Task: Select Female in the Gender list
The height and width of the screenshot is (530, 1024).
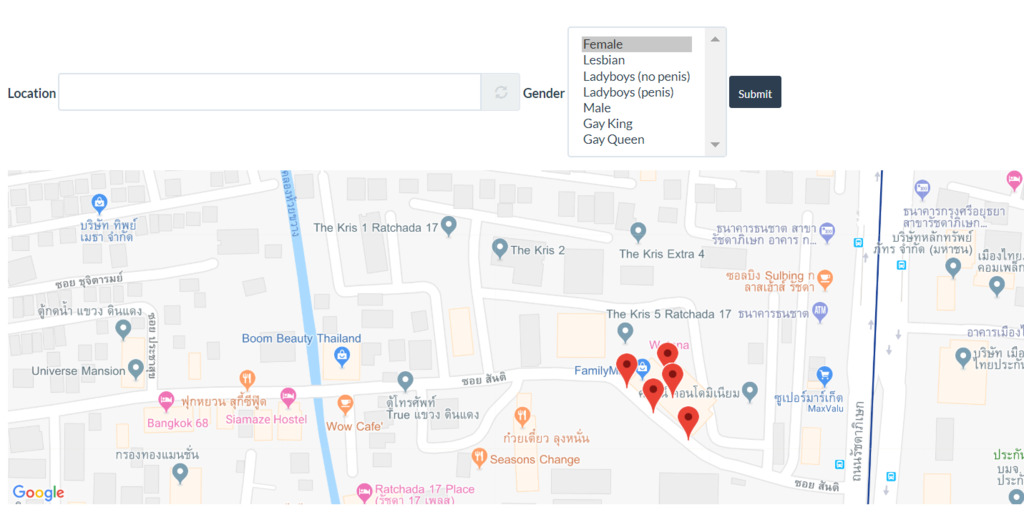Action: coord(636,44)
